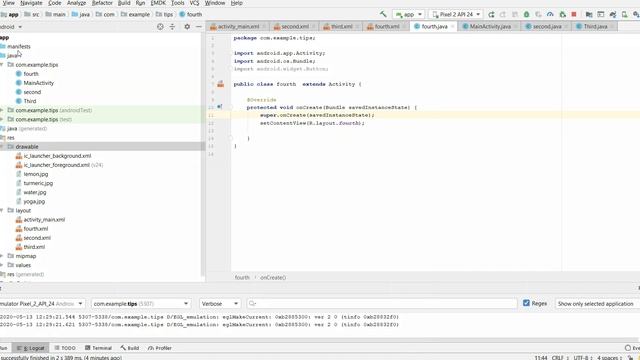Open the TODO tool window
This screenshot has height=360, width=640.
(65, 348)
